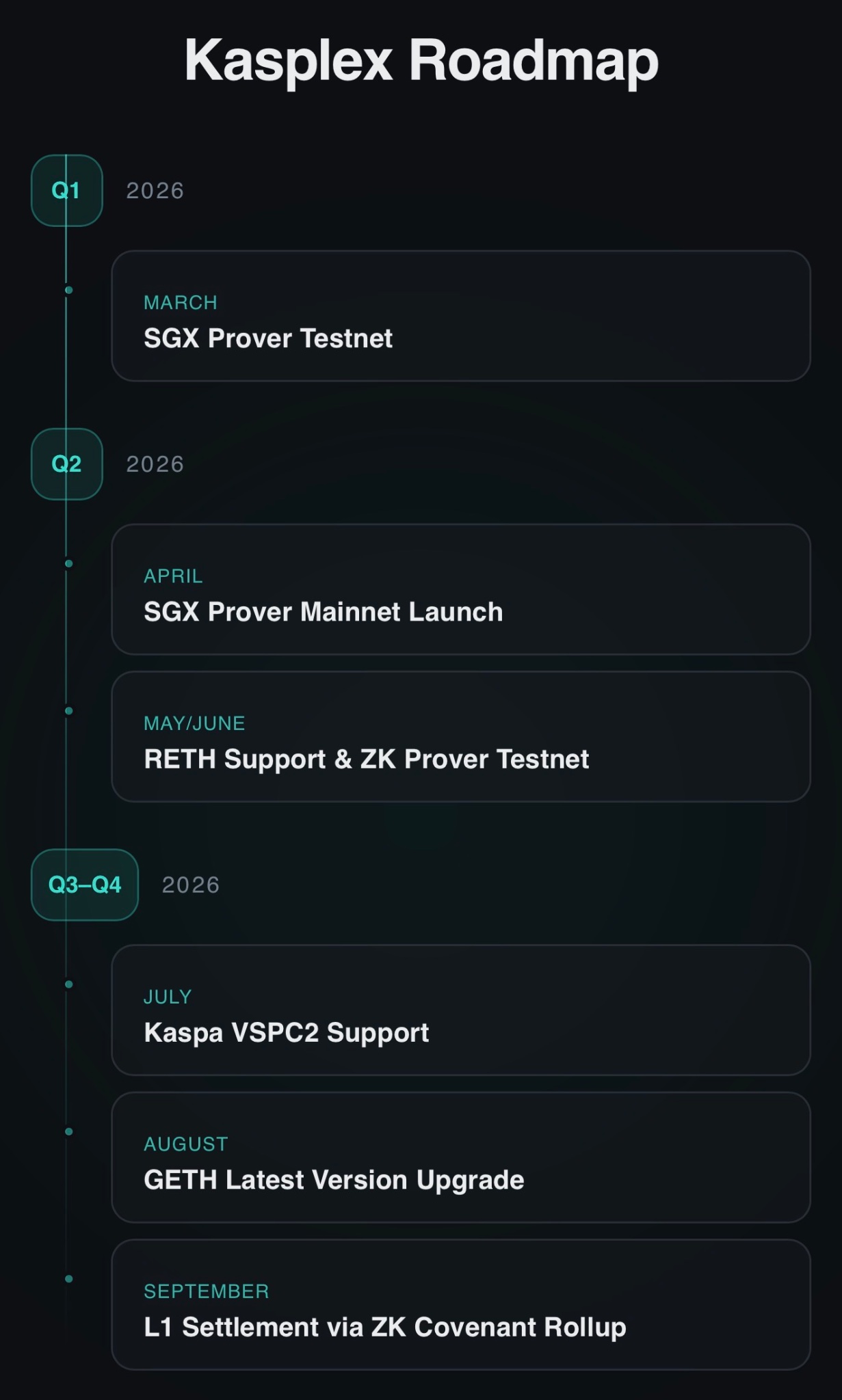
Task: Click the 2026 label next to Q2
Action: (x=155, y=464)
